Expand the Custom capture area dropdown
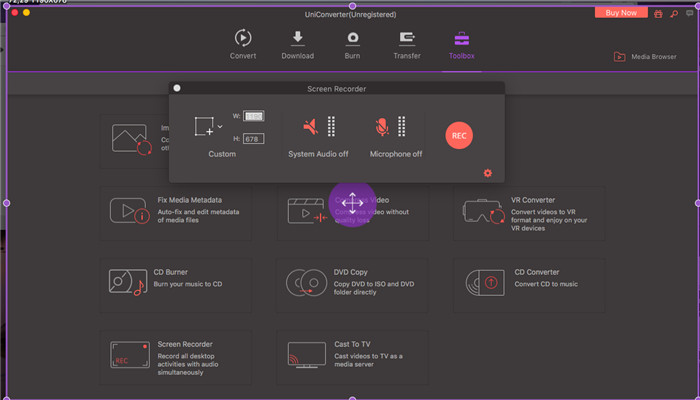 coord(220,127)
